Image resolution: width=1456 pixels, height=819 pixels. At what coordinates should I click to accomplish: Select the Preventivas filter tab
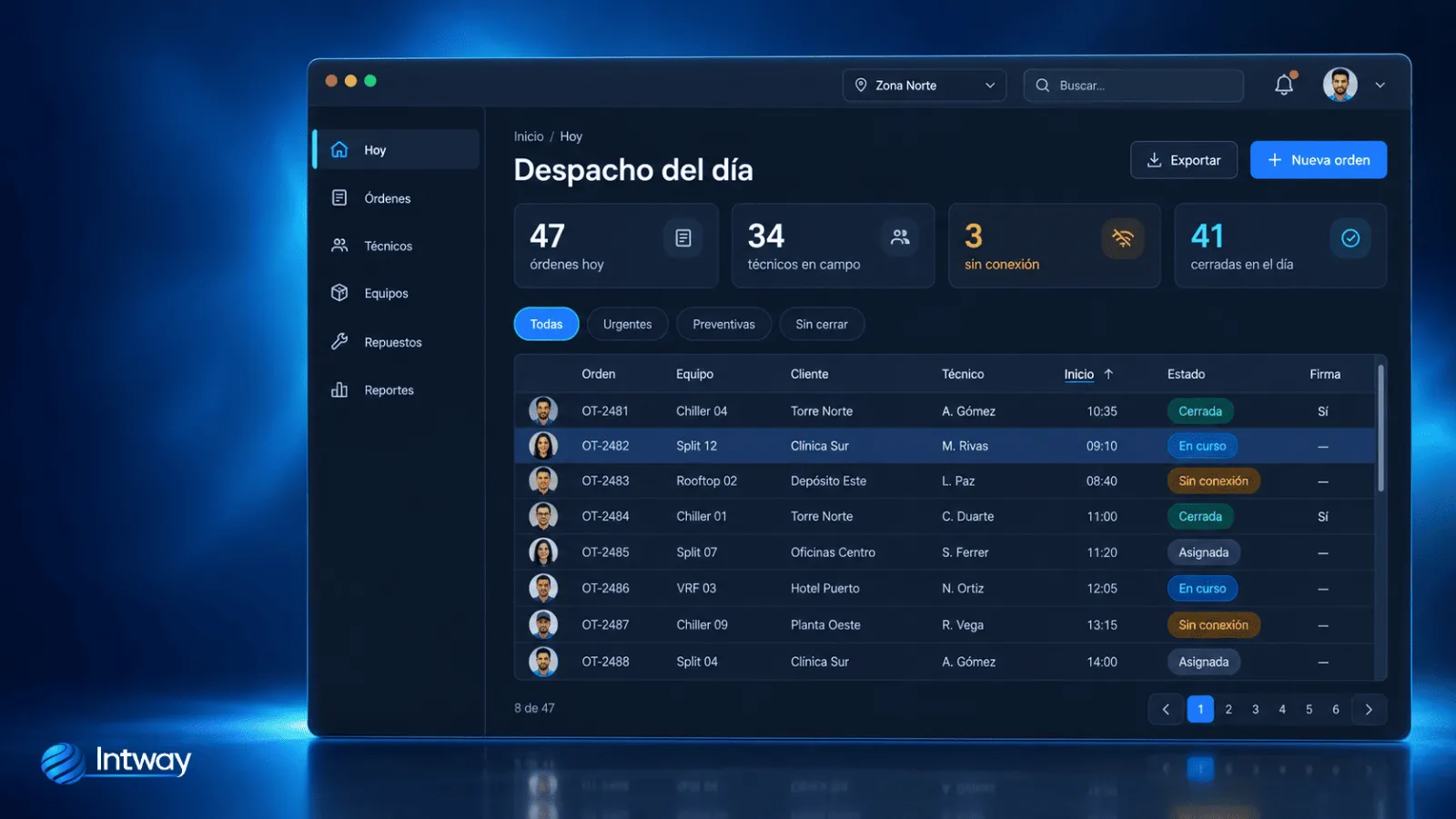point(723,324)
